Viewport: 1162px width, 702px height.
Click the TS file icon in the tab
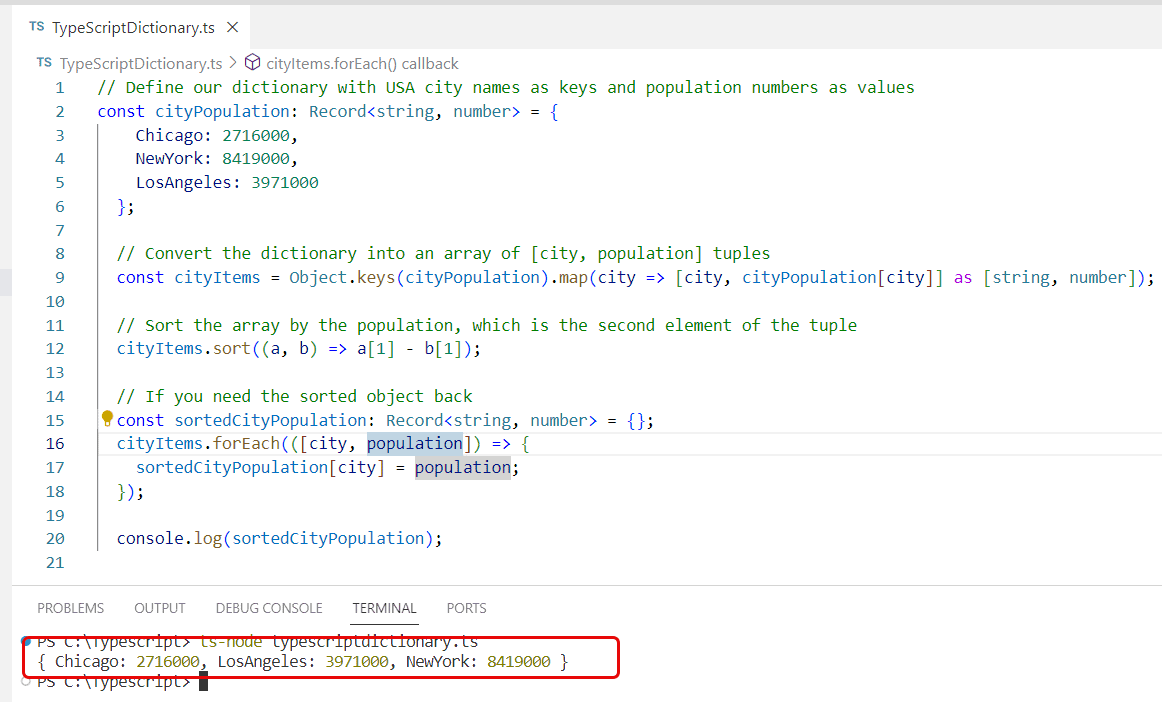click(36, 27)
